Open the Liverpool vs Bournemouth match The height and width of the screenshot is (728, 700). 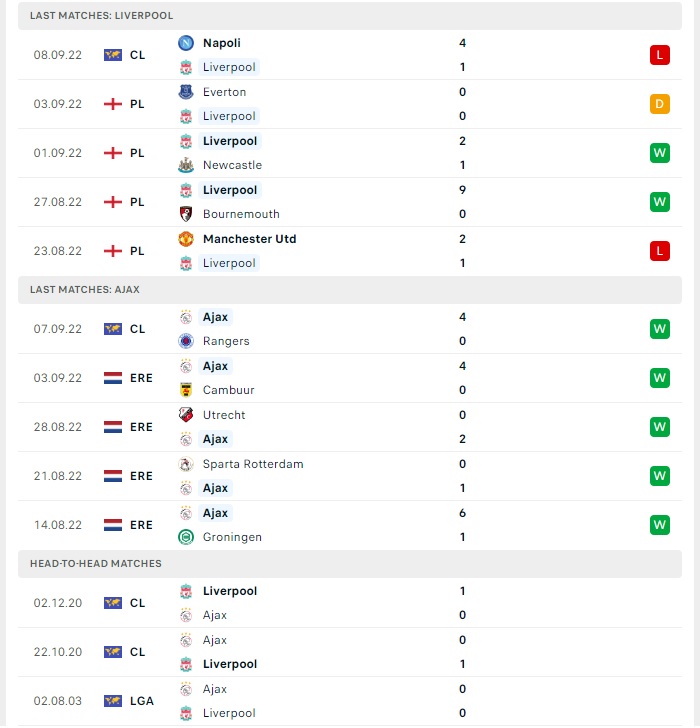click(x=350, y=202)
